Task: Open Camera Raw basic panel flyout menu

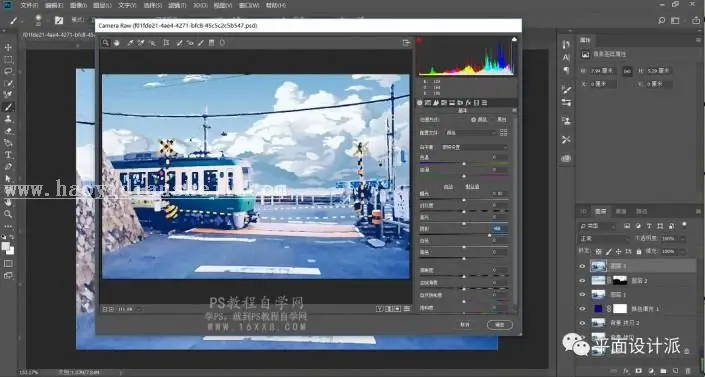Action: pos(514,110)
